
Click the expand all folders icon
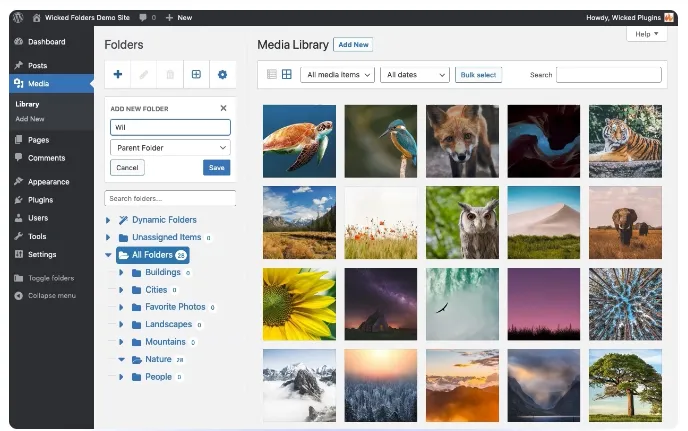[196, 74]
